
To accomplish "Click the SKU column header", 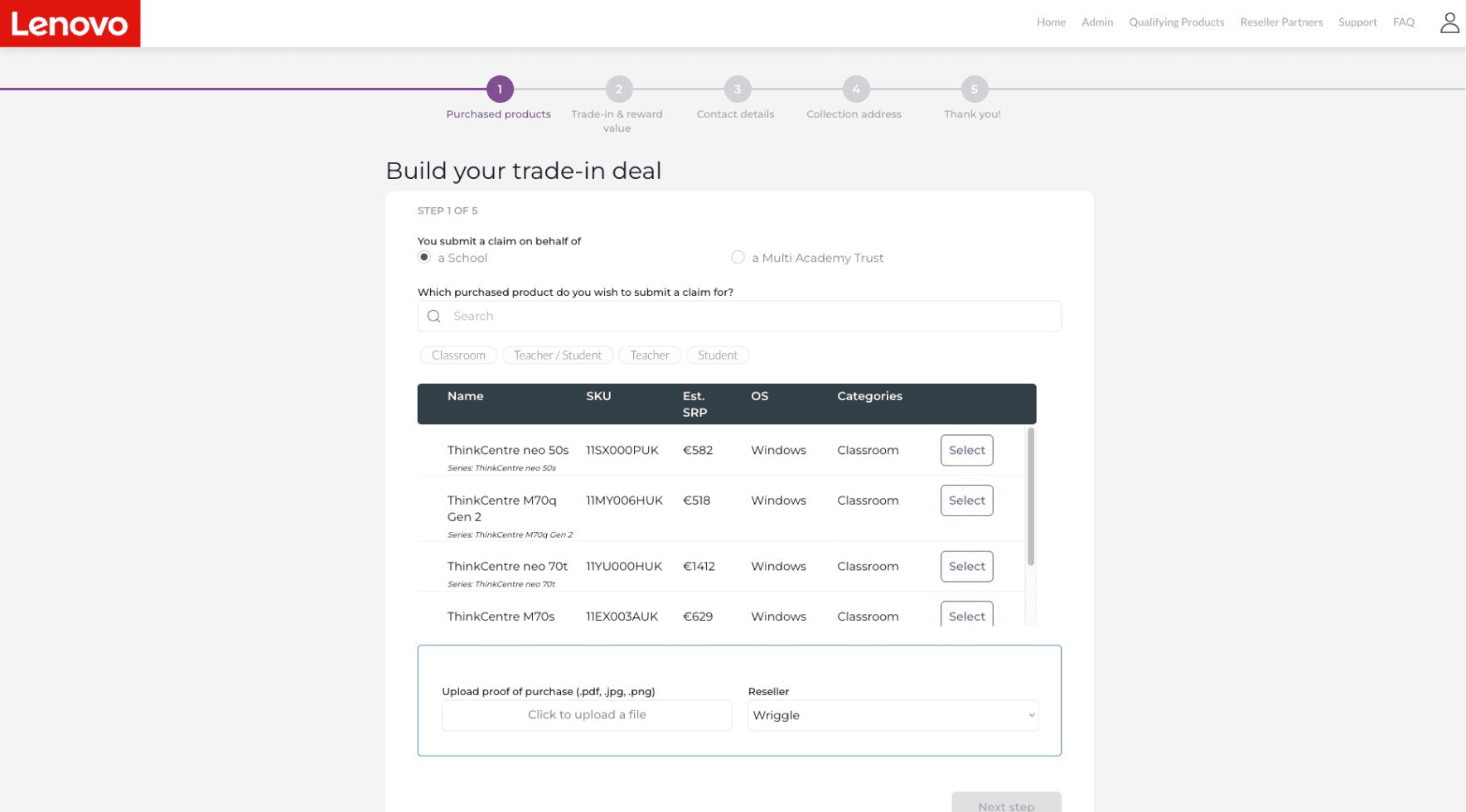I will click(x=598, y=396).
